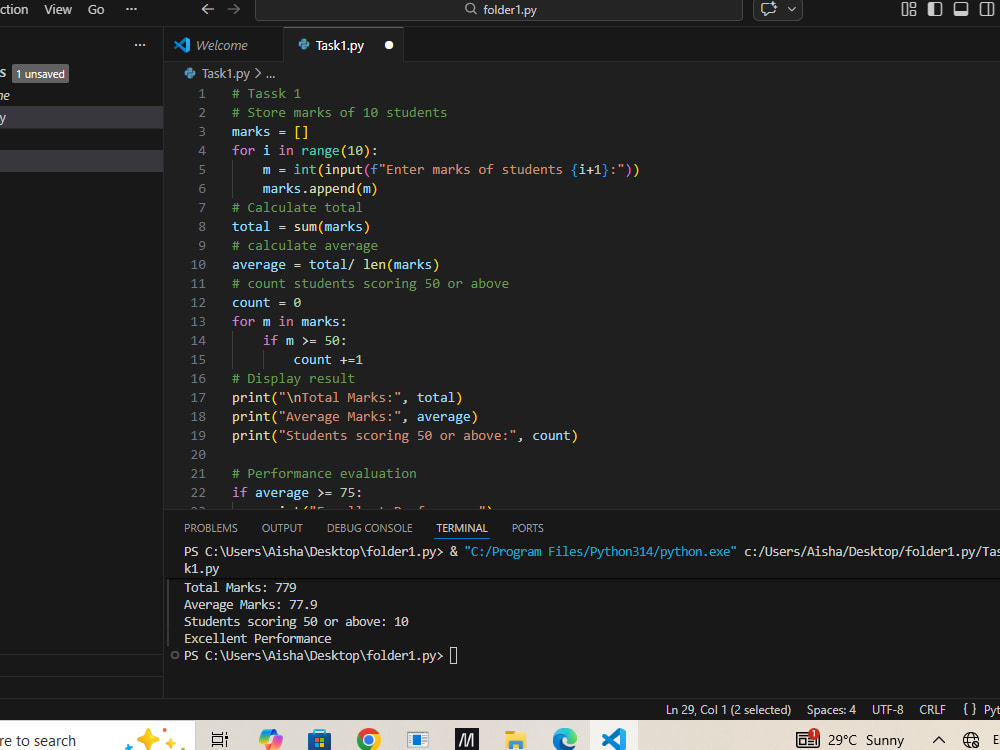
Task: Click line number 4 in gutter
Action: 202,151
